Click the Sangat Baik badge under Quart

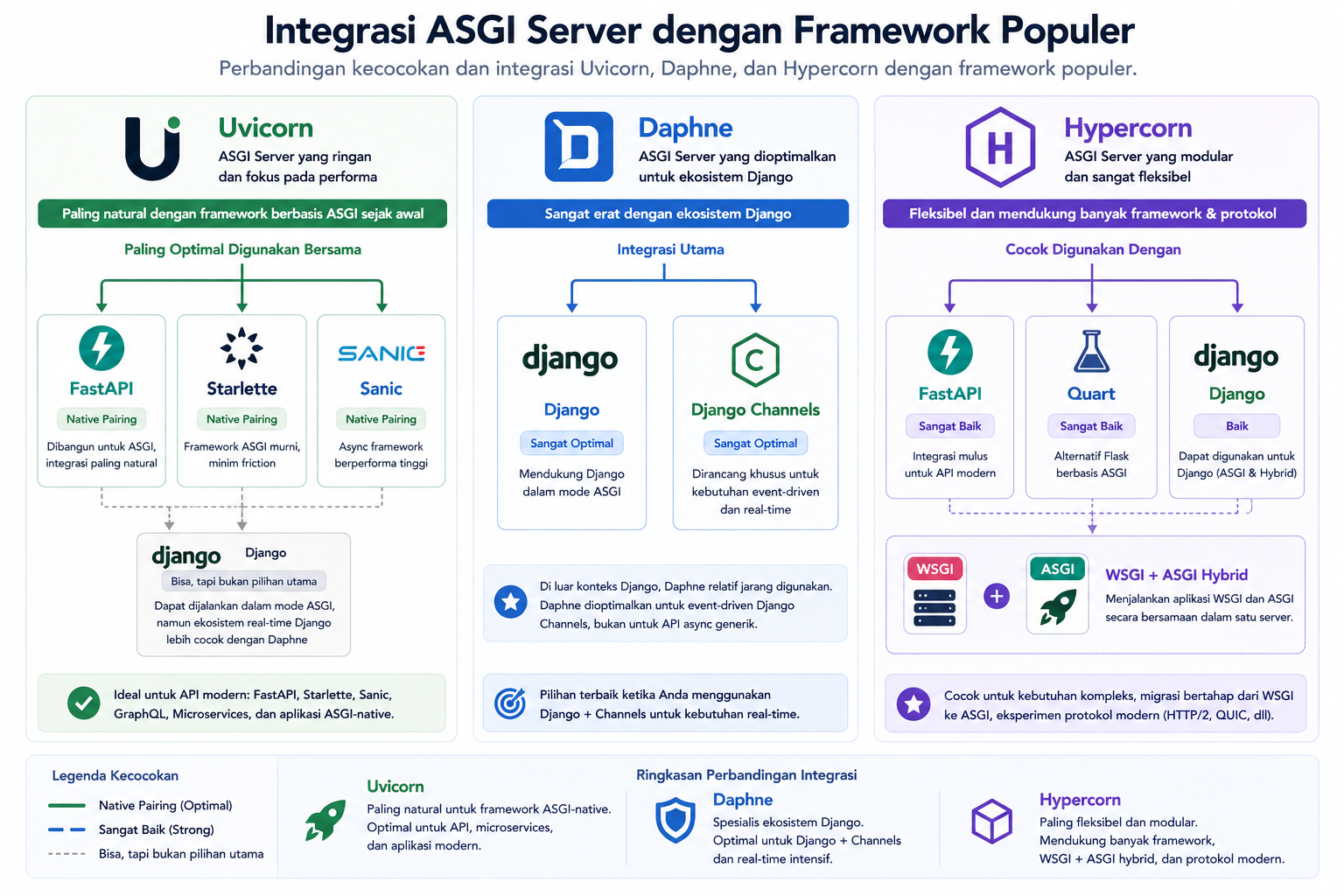1091,426
